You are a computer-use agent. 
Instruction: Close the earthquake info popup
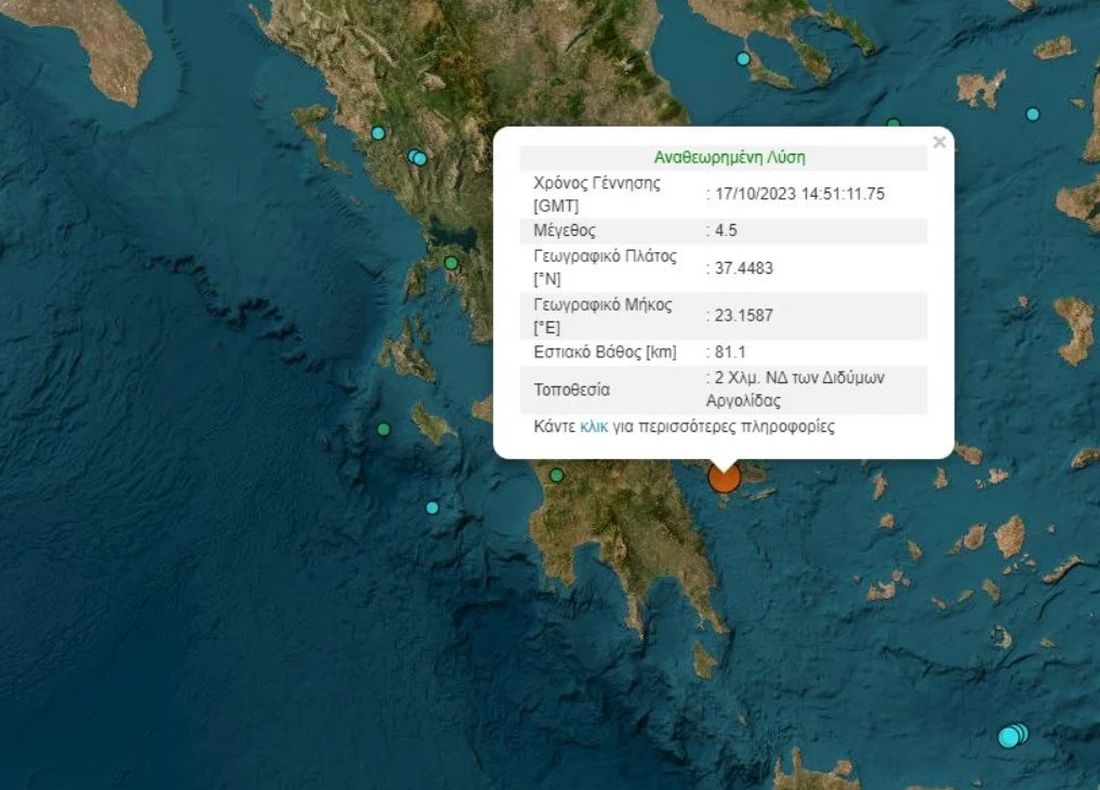coord(939,142)
